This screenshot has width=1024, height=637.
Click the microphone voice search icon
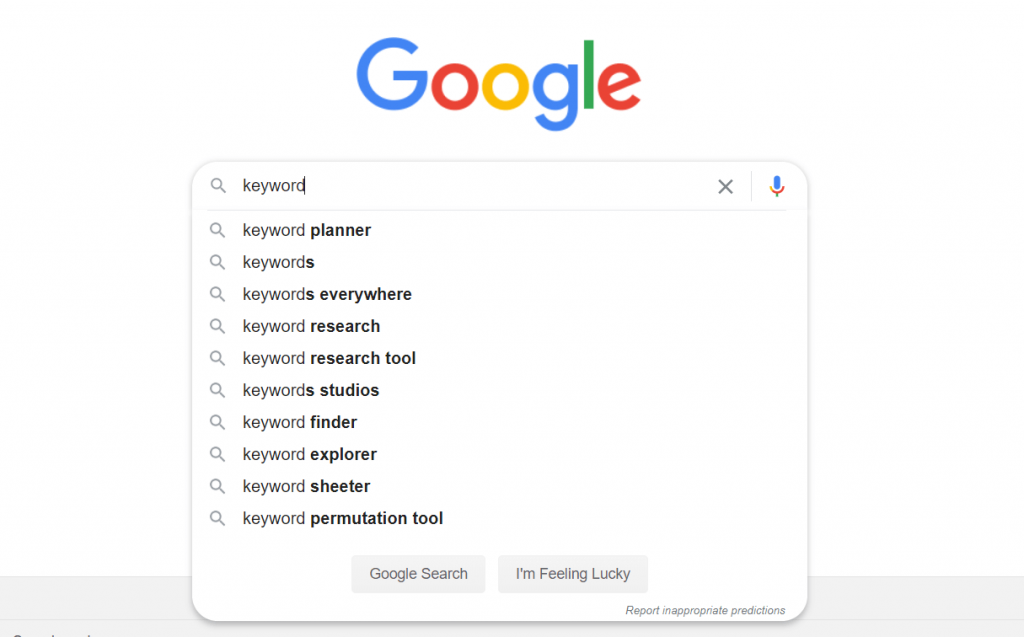[x=777, y=186]
